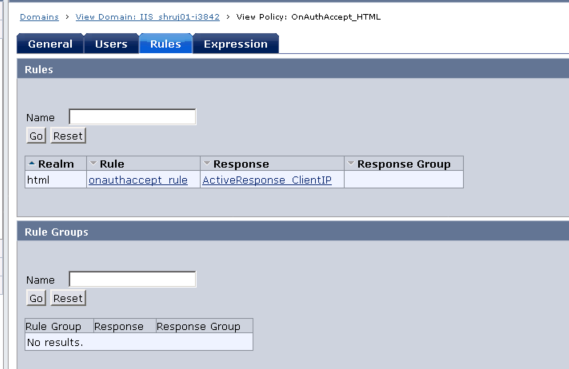Click the html realm cell
Viewport: 569px width, 369px height.
tap(56, 180)
